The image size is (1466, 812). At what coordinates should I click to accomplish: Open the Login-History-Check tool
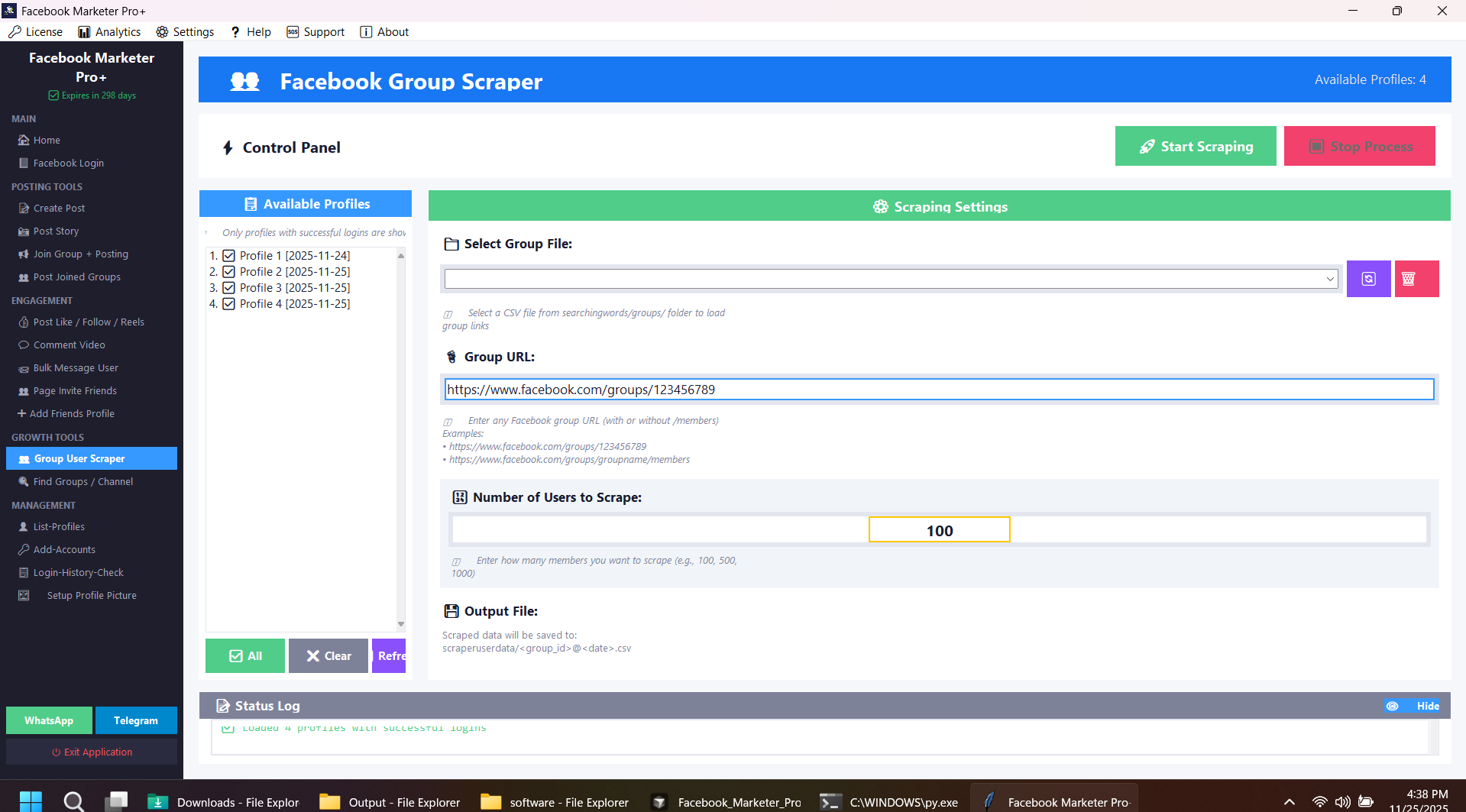click(78, 572)
